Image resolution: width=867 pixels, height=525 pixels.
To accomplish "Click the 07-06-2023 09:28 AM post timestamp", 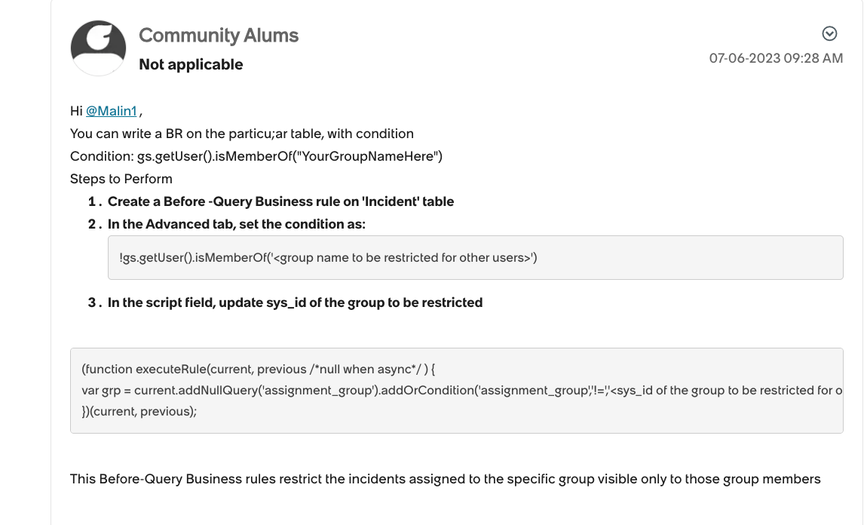I will pyautogui.click(x=776, y=58).
